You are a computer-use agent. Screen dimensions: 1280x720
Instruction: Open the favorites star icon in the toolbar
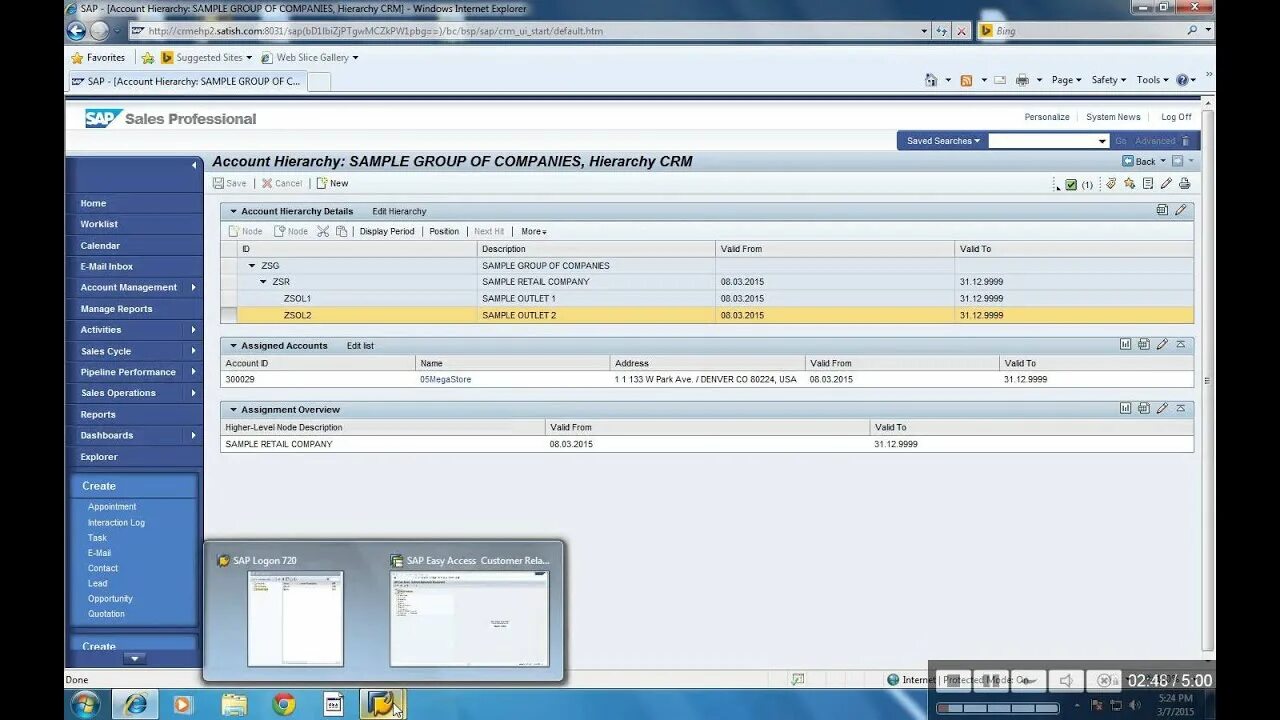[x=1130, y=181]
